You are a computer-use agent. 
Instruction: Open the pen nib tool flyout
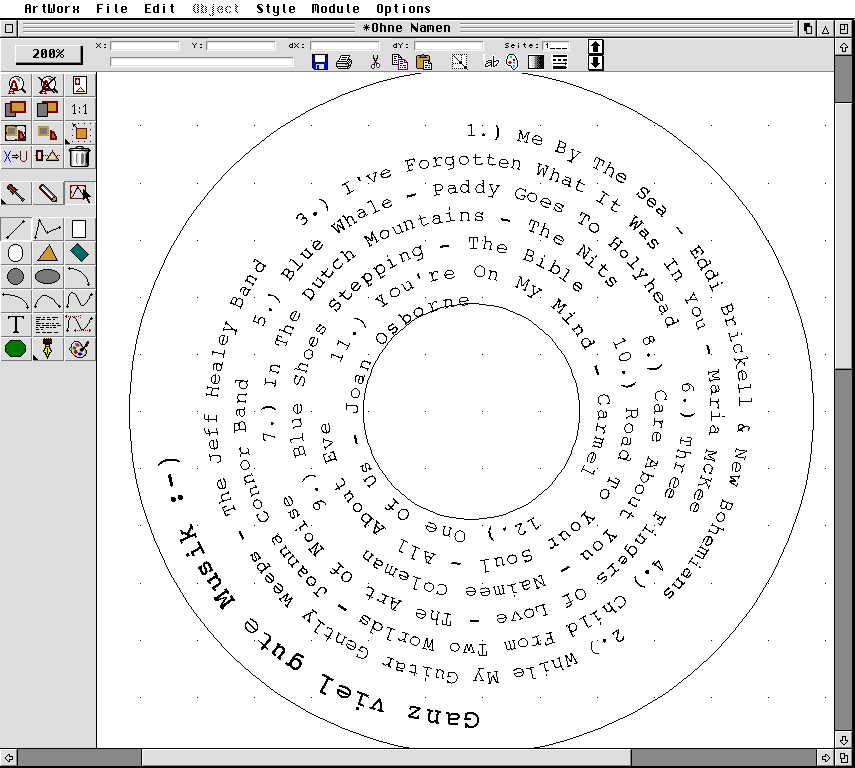pyautogui.click(x=47, y=349)
